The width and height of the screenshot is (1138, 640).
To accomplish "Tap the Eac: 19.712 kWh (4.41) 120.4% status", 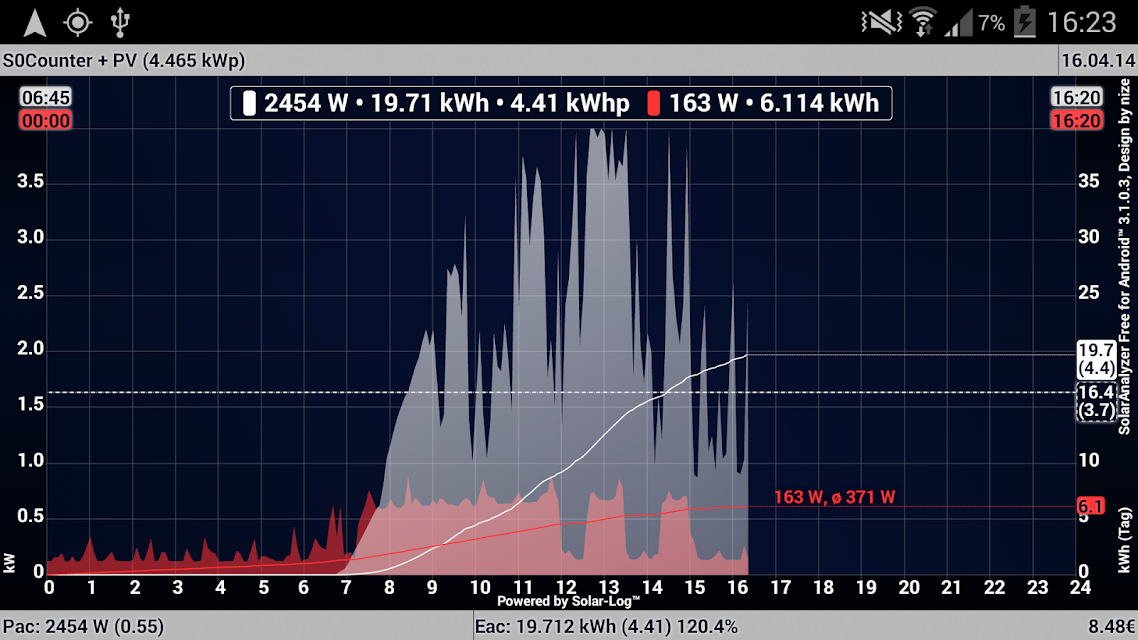I will point(606,626).
